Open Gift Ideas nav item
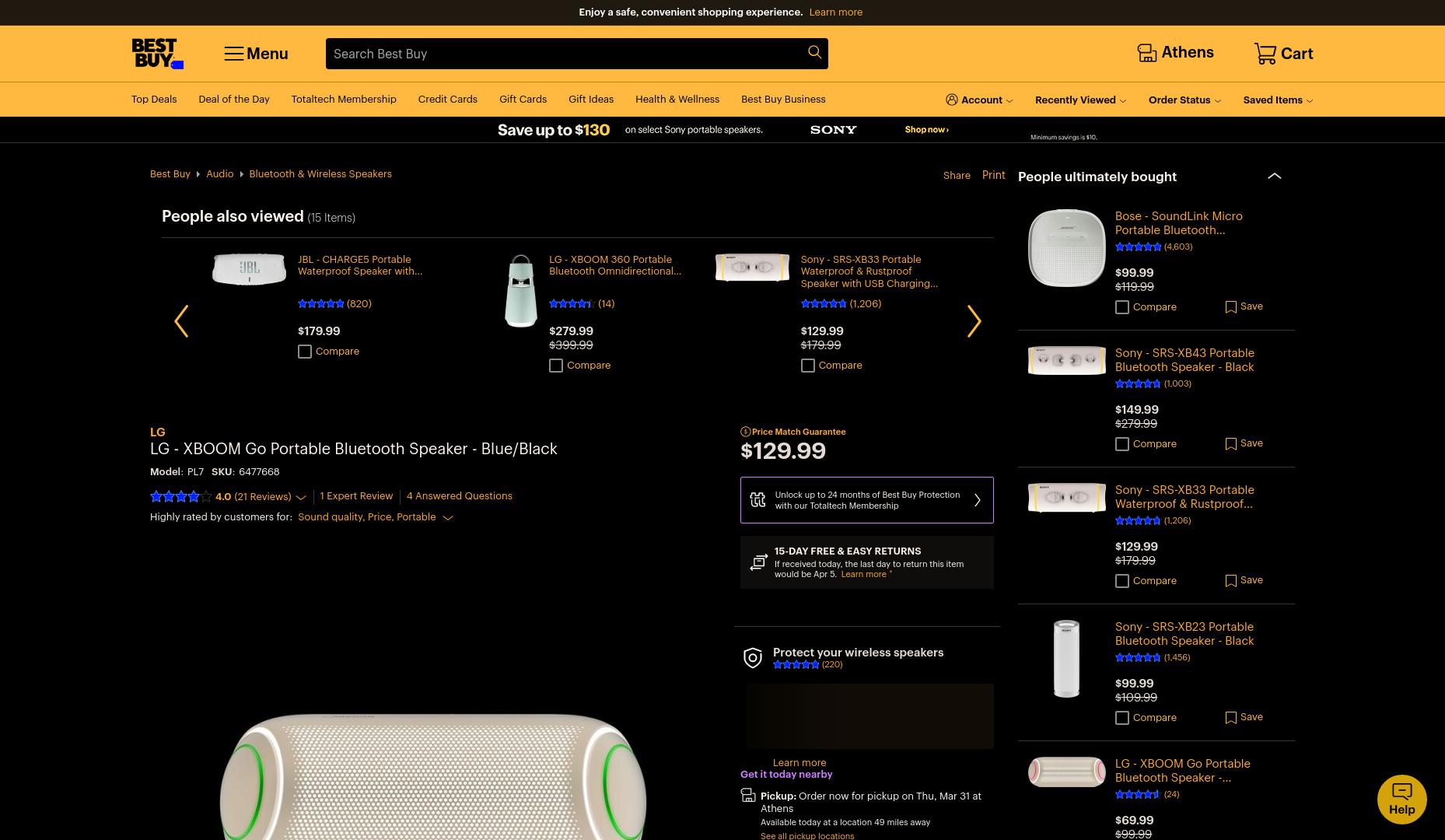The image size is (1445, 840). (591, 99)
